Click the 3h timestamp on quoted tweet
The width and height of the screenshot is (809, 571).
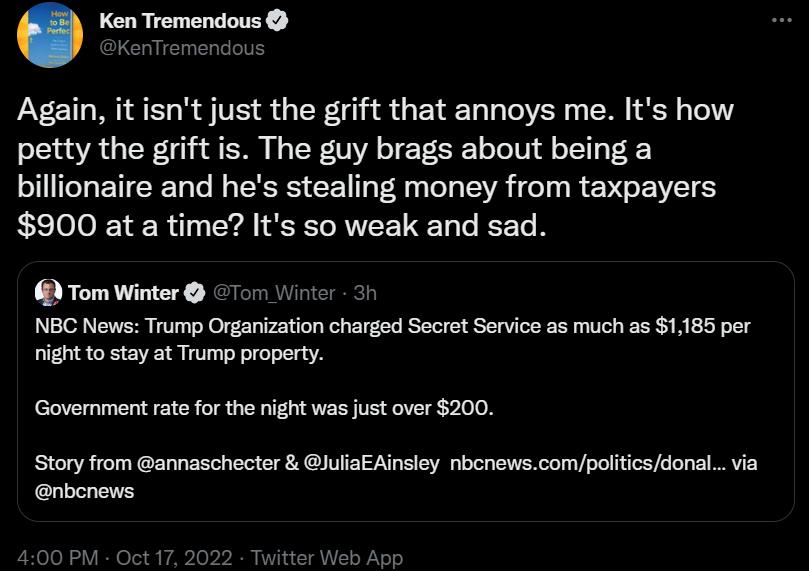tap(365, 293)
